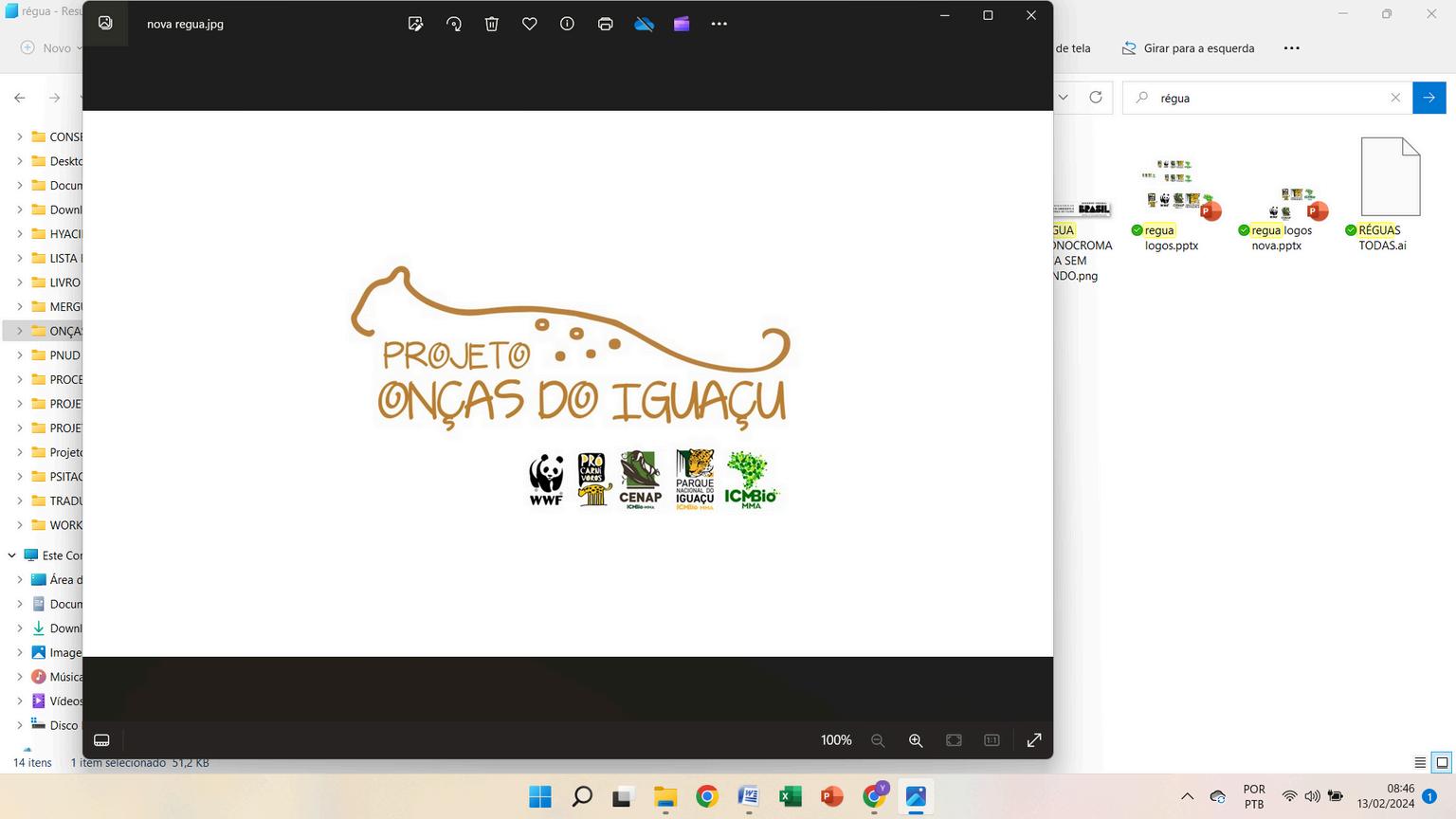The width and height of the screenshot is (1456, 819).
Task: Show file info panel
Action: click(x=567, y=24)
